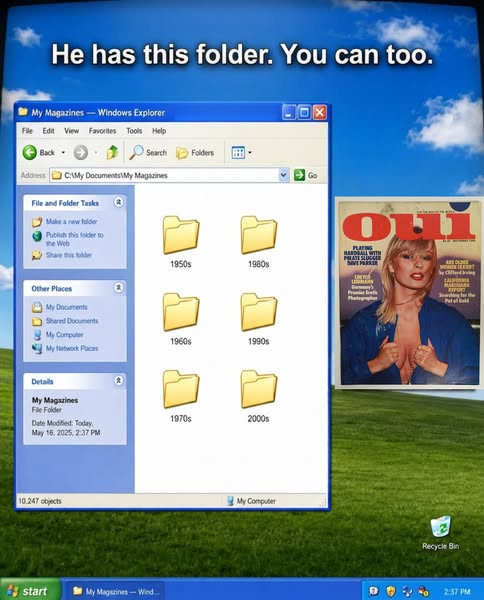Viewport: 484px width, 600px height.
Task: Open the 1960s folder icon
Action: (x=181, y=312)
